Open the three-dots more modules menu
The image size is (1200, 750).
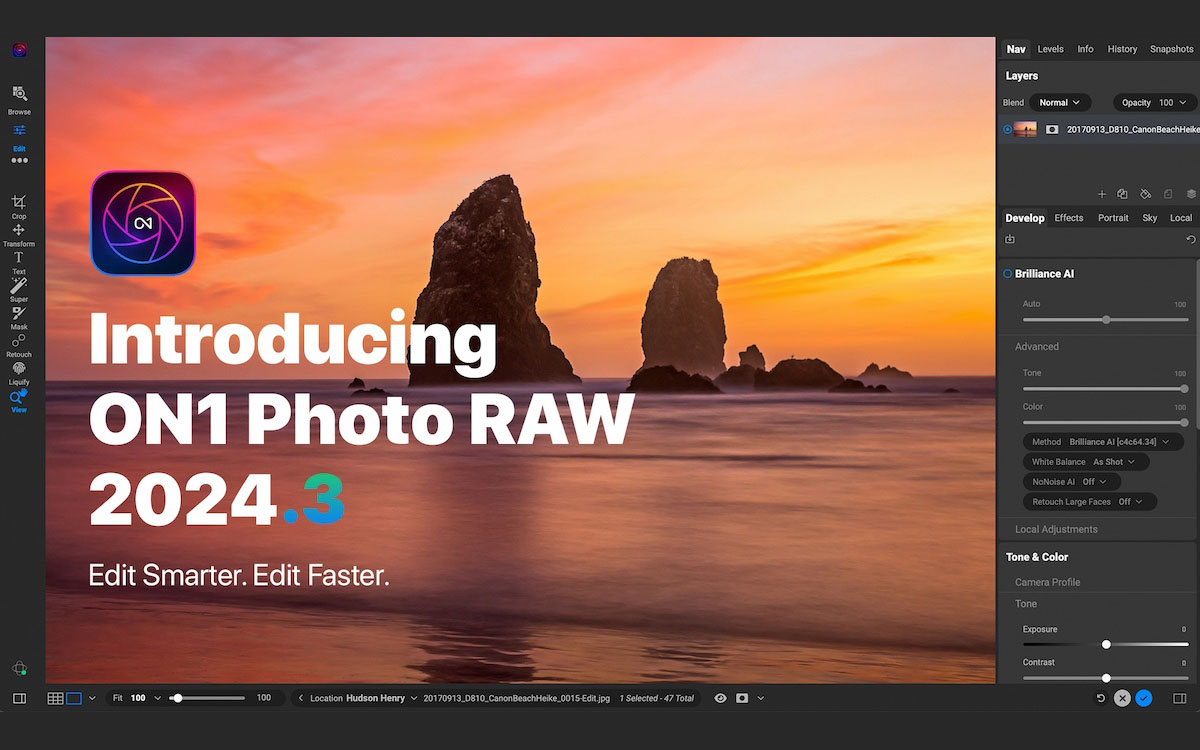tap(19, 160)
